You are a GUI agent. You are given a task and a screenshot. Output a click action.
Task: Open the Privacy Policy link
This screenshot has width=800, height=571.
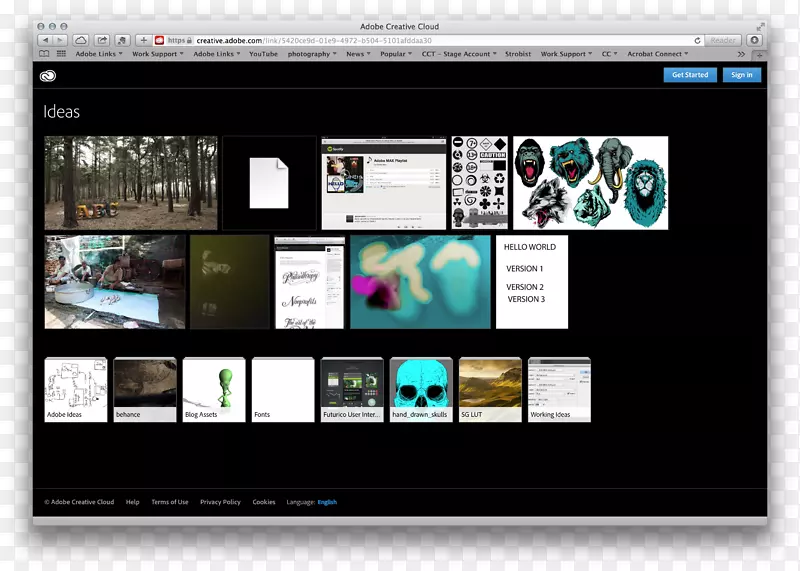(x=219, y=502)
